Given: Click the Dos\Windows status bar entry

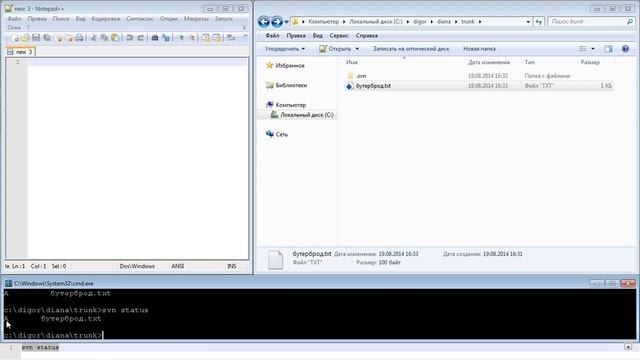Looking at the screenshot, I should [137, 266].
